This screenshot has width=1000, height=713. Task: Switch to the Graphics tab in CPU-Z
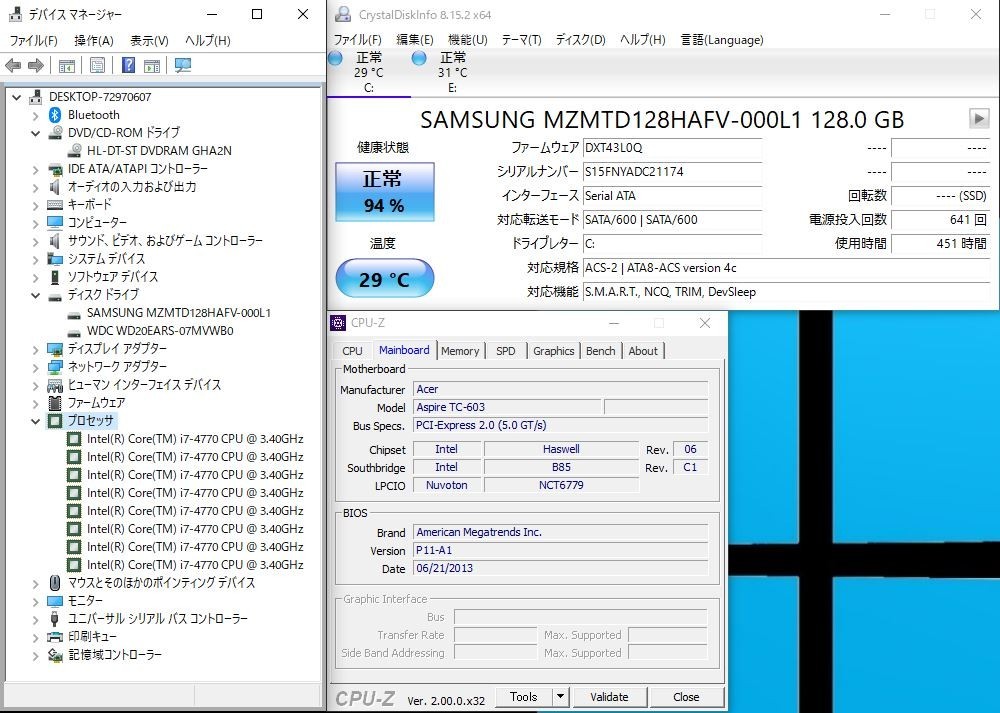tap(554, 351)
